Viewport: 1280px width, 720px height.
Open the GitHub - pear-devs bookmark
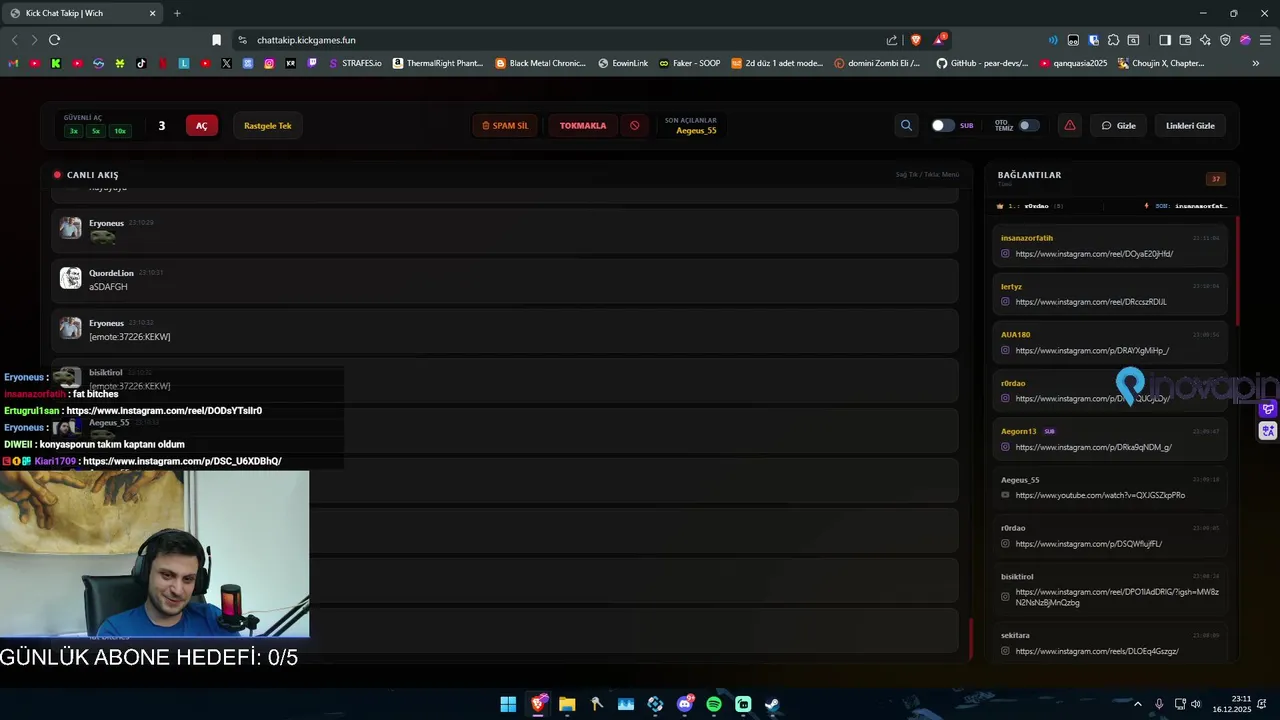click(x=982, y=63)
